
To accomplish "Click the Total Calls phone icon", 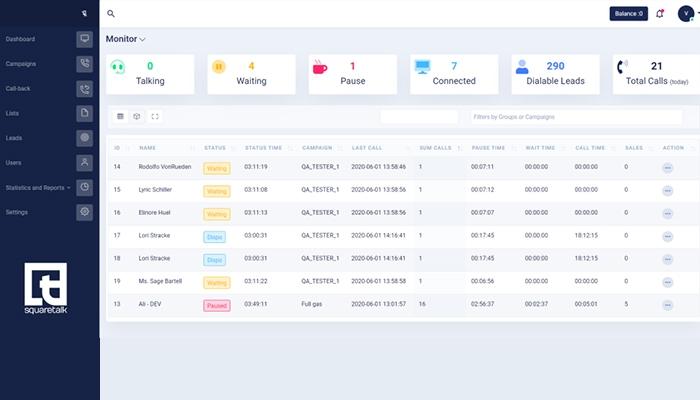I will tap(622, 67).
